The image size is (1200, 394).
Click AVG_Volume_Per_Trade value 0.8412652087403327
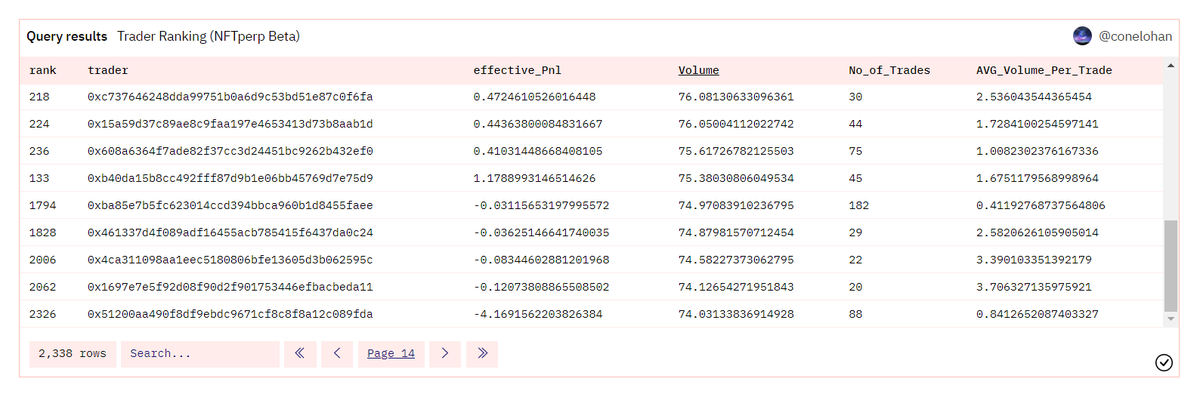pos(1037,314)
